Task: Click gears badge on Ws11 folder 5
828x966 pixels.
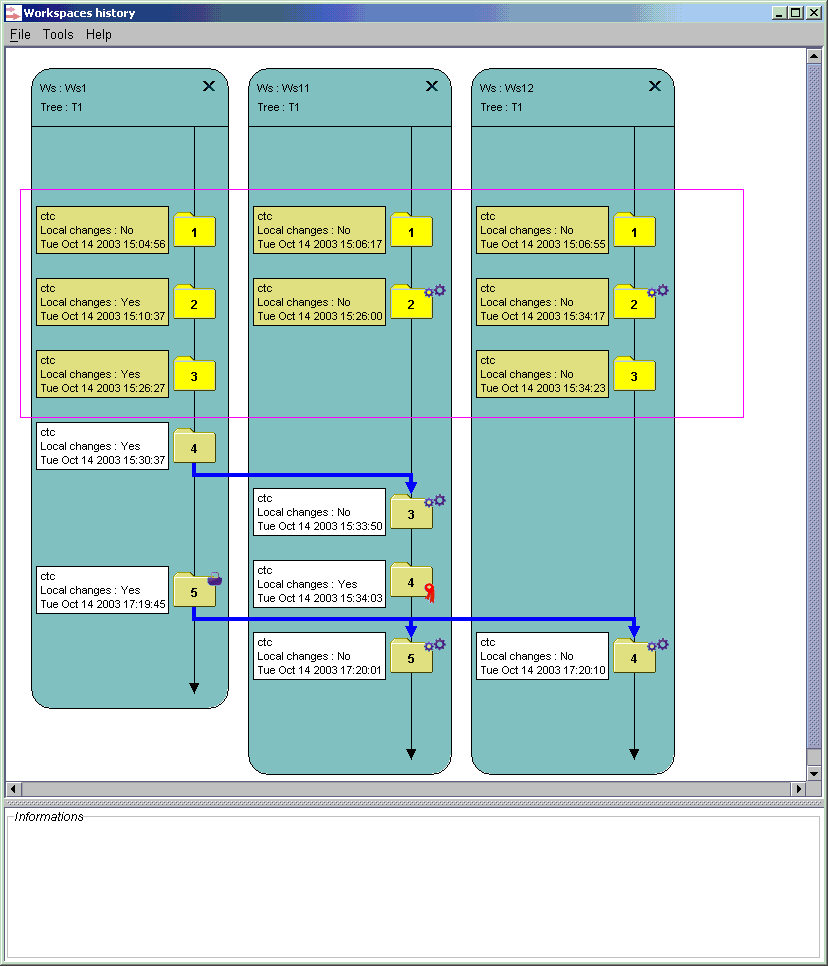Action: coord(435,644)
